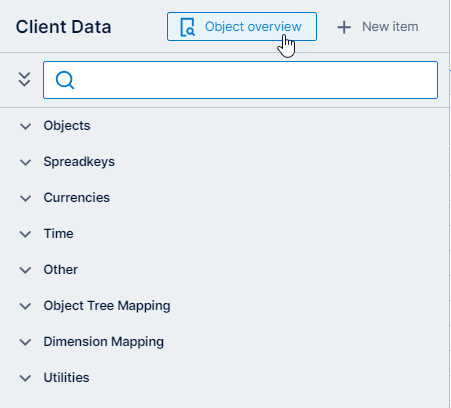This screenshot has height=408, width=451.
Task: Focus the search input field
Action: tap(240, 80)
